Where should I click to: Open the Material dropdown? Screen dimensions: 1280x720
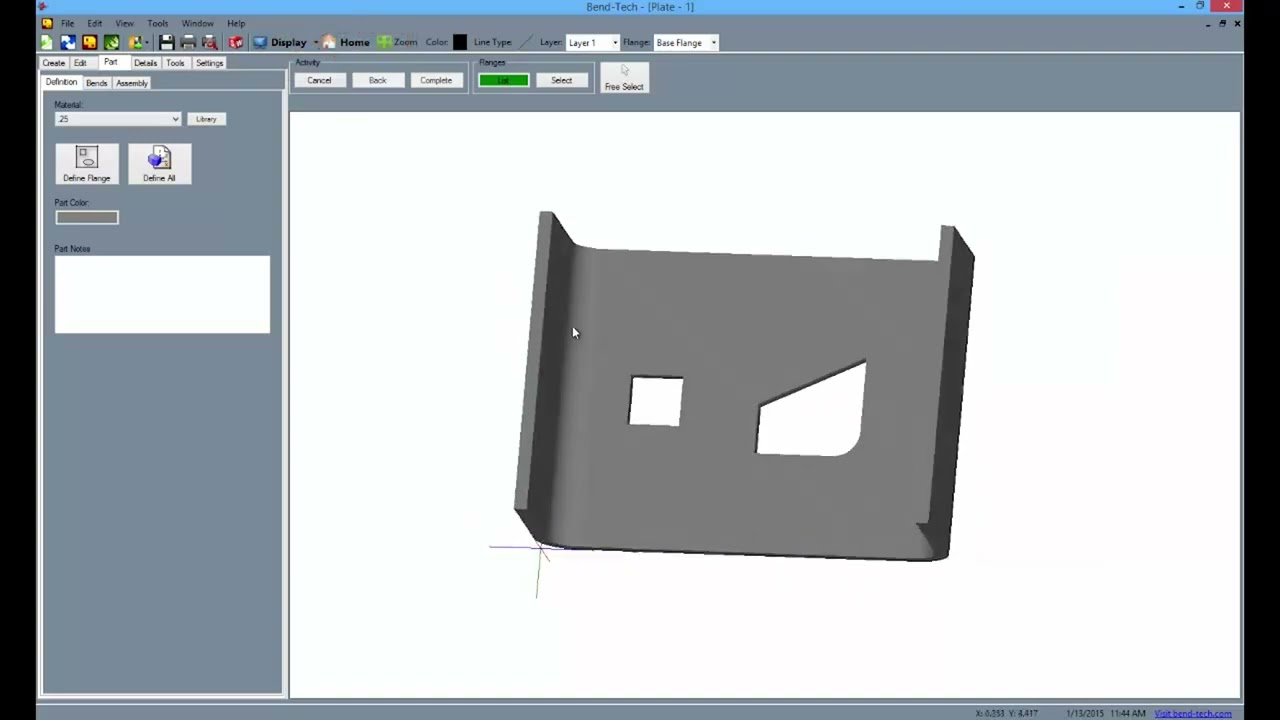click(118, 119)
